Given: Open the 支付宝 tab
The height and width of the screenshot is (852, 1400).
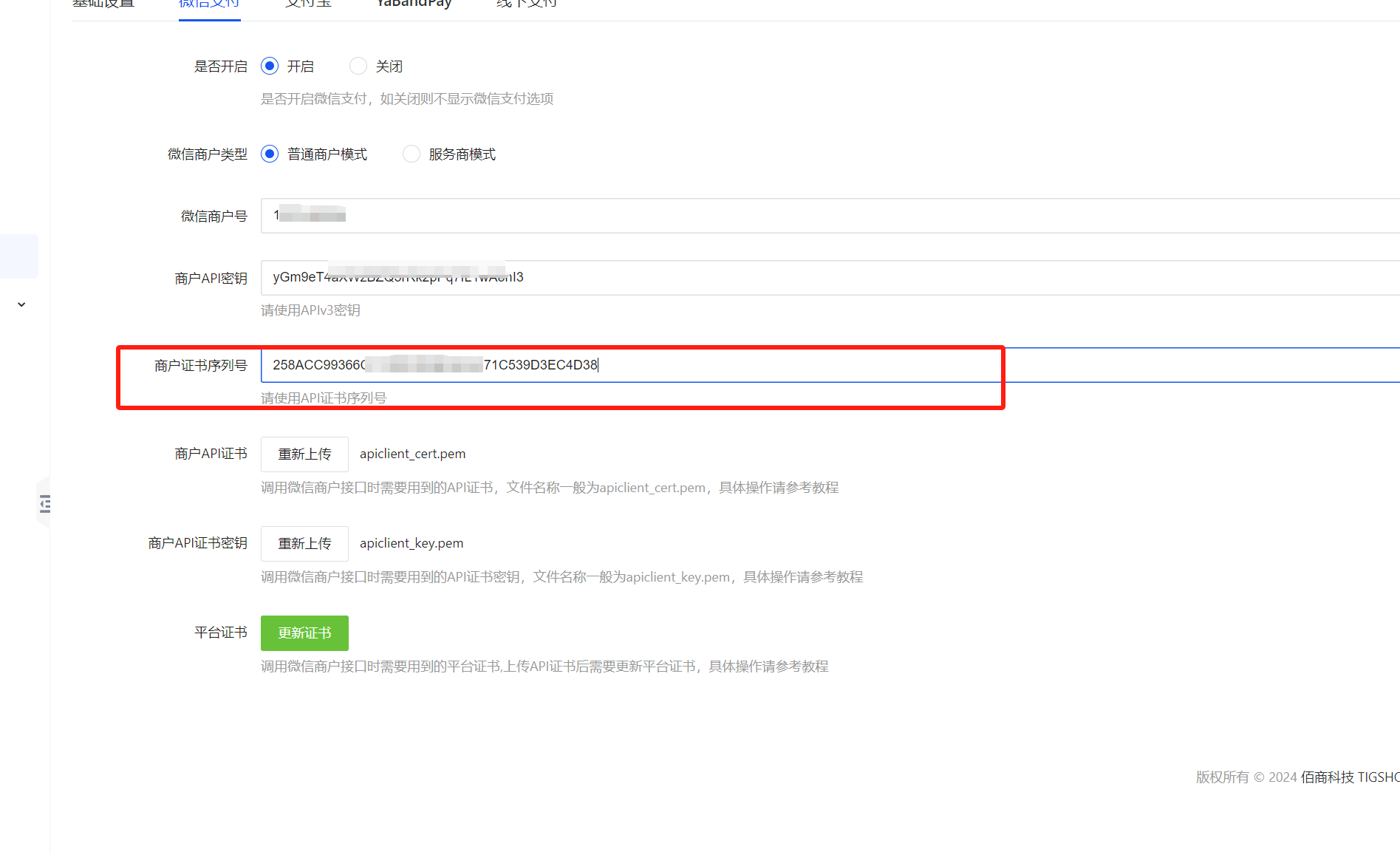Looking at the screenshot, I should 308,4.
